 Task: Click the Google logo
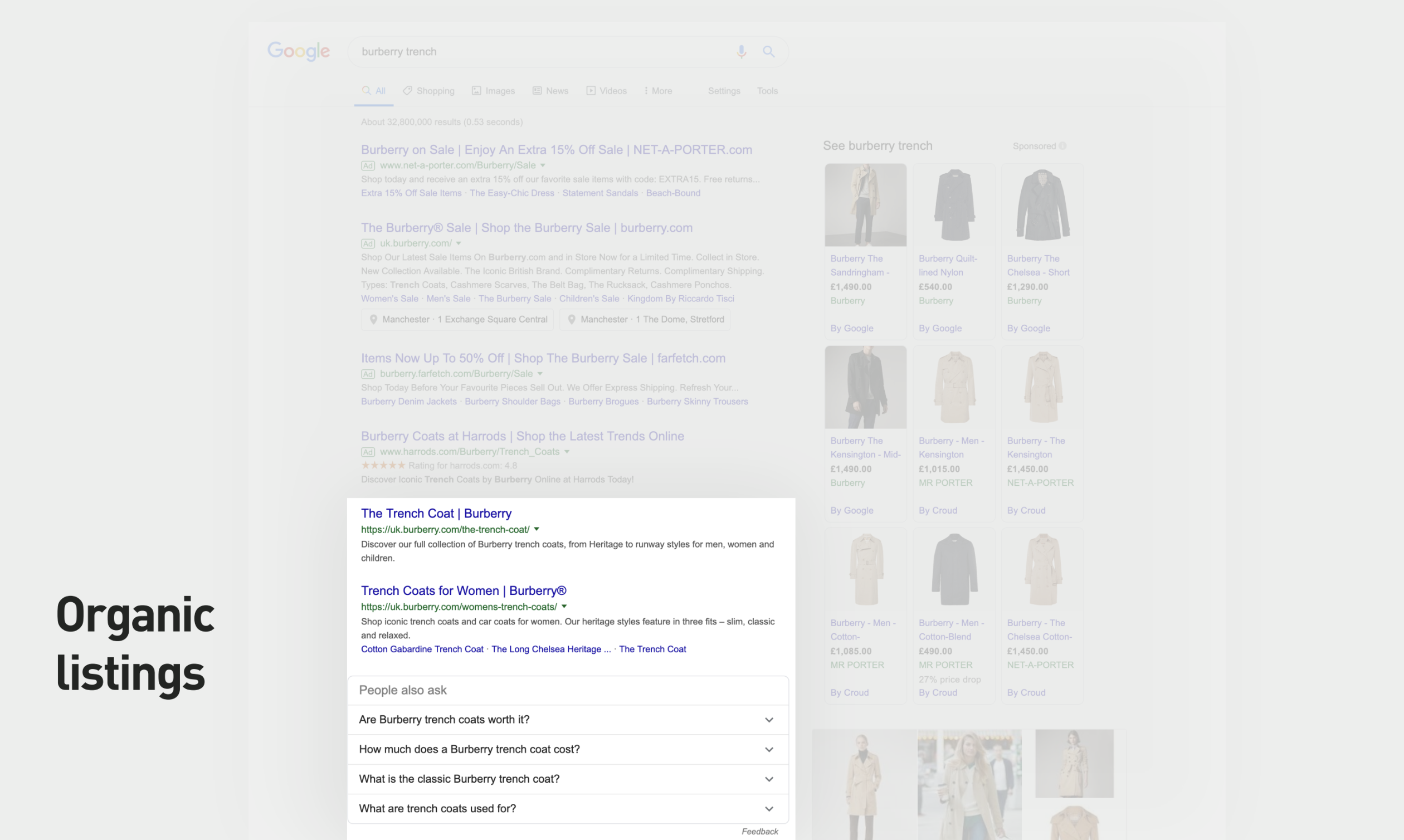click(299, 51)
